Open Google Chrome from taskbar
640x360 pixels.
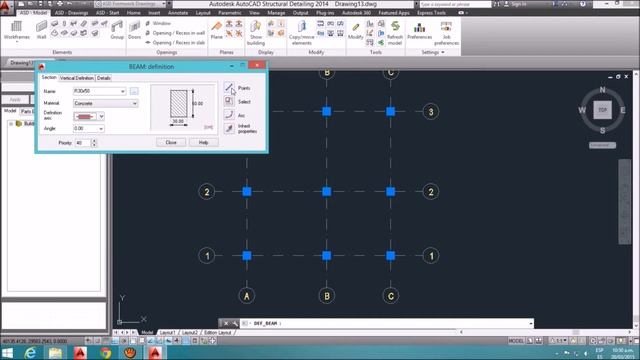[105, 353]
